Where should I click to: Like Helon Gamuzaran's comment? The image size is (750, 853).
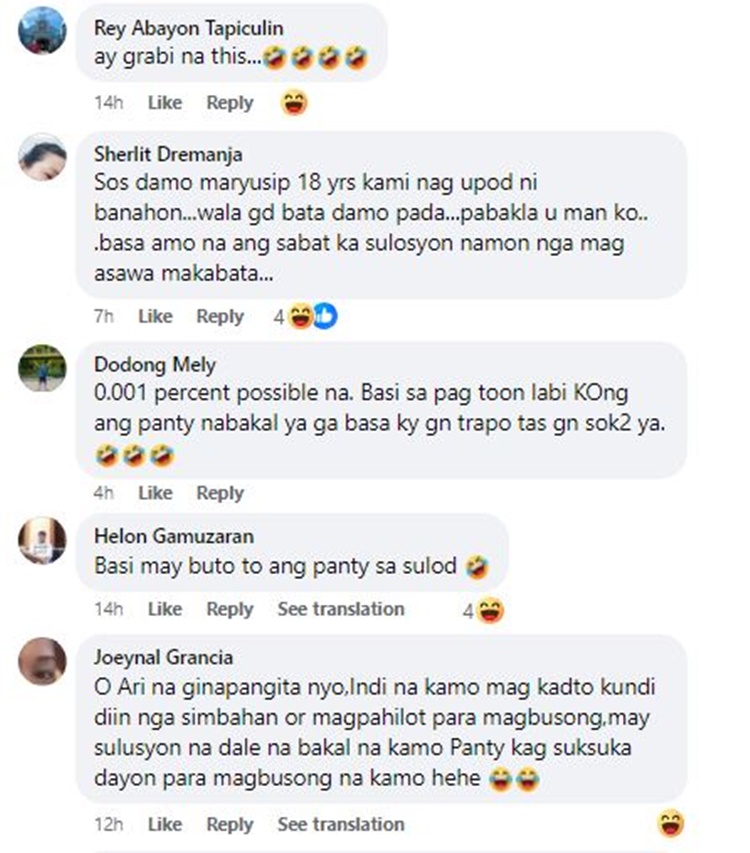point(165,609)
